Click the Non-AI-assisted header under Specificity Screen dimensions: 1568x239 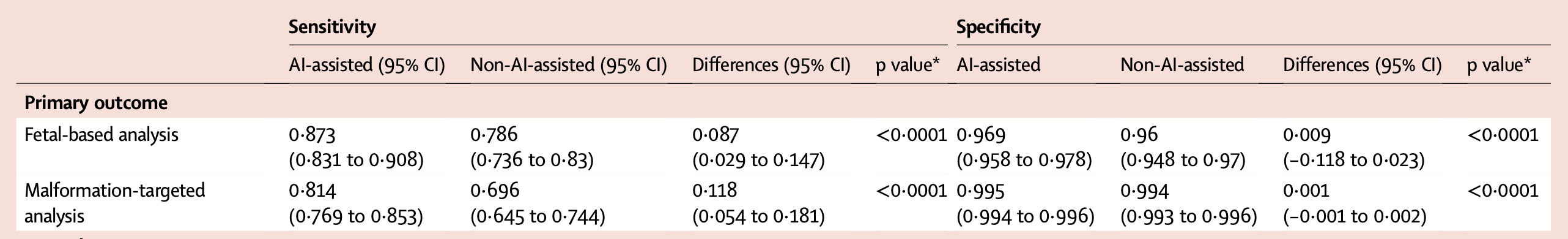1182,64
